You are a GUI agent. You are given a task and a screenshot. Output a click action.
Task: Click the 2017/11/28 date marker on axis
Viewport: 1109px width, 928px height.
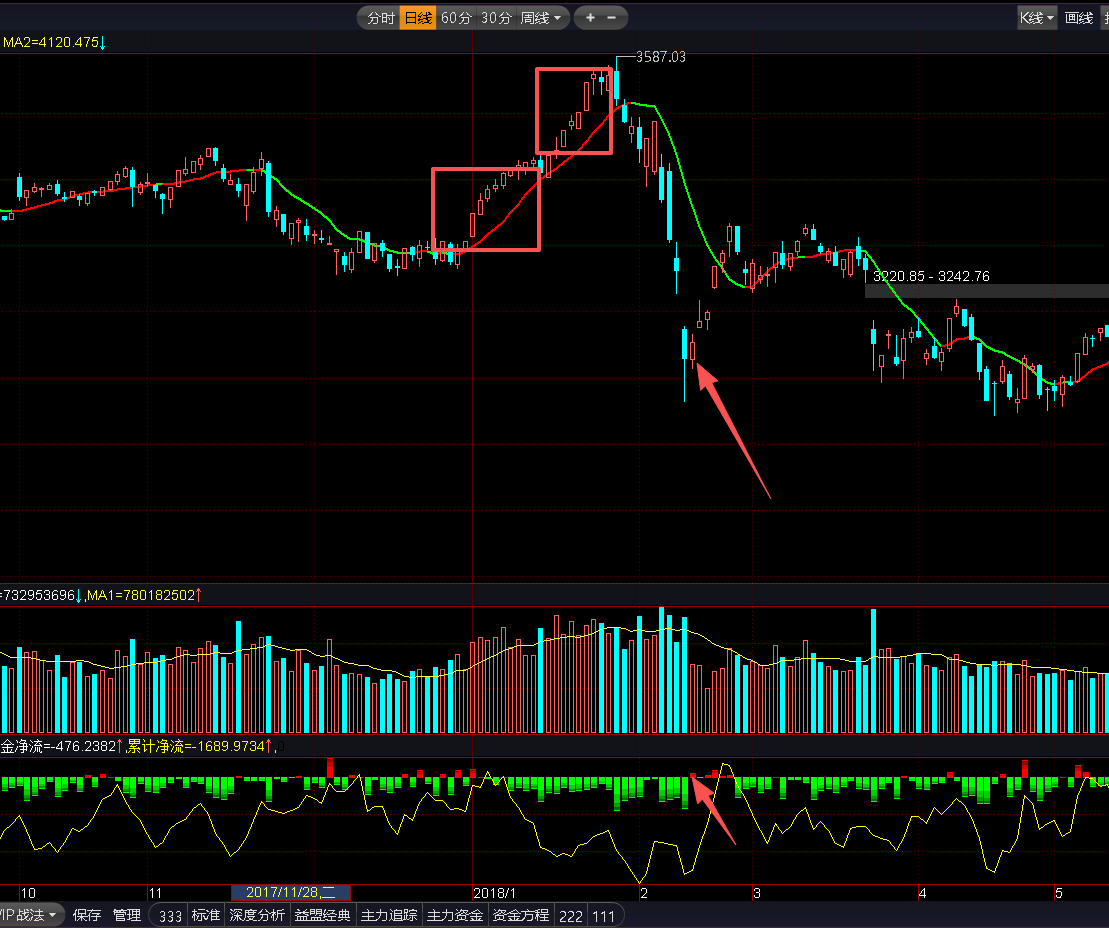pyautogui.click(x=291, y=892)
